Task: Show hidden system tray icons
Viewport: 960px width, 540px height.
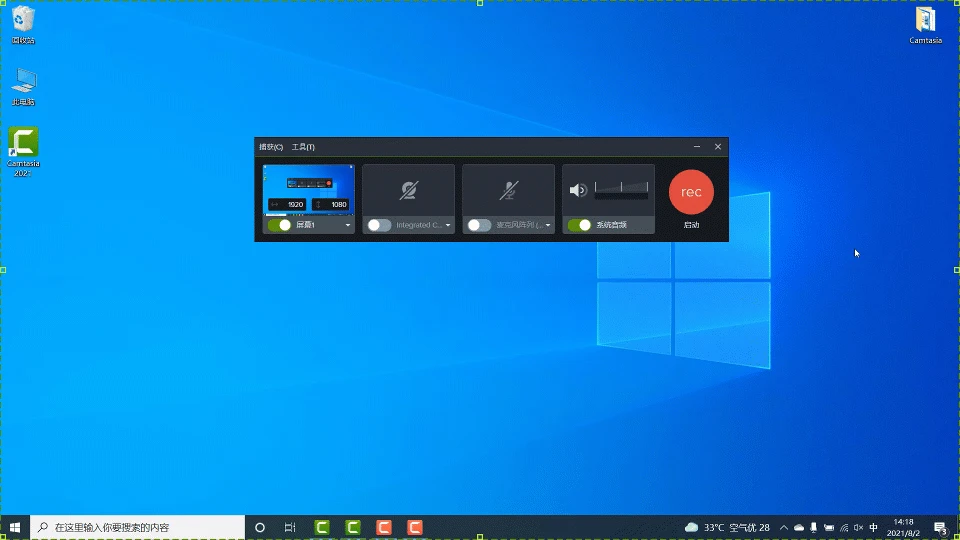Action: tap(784, 527)
